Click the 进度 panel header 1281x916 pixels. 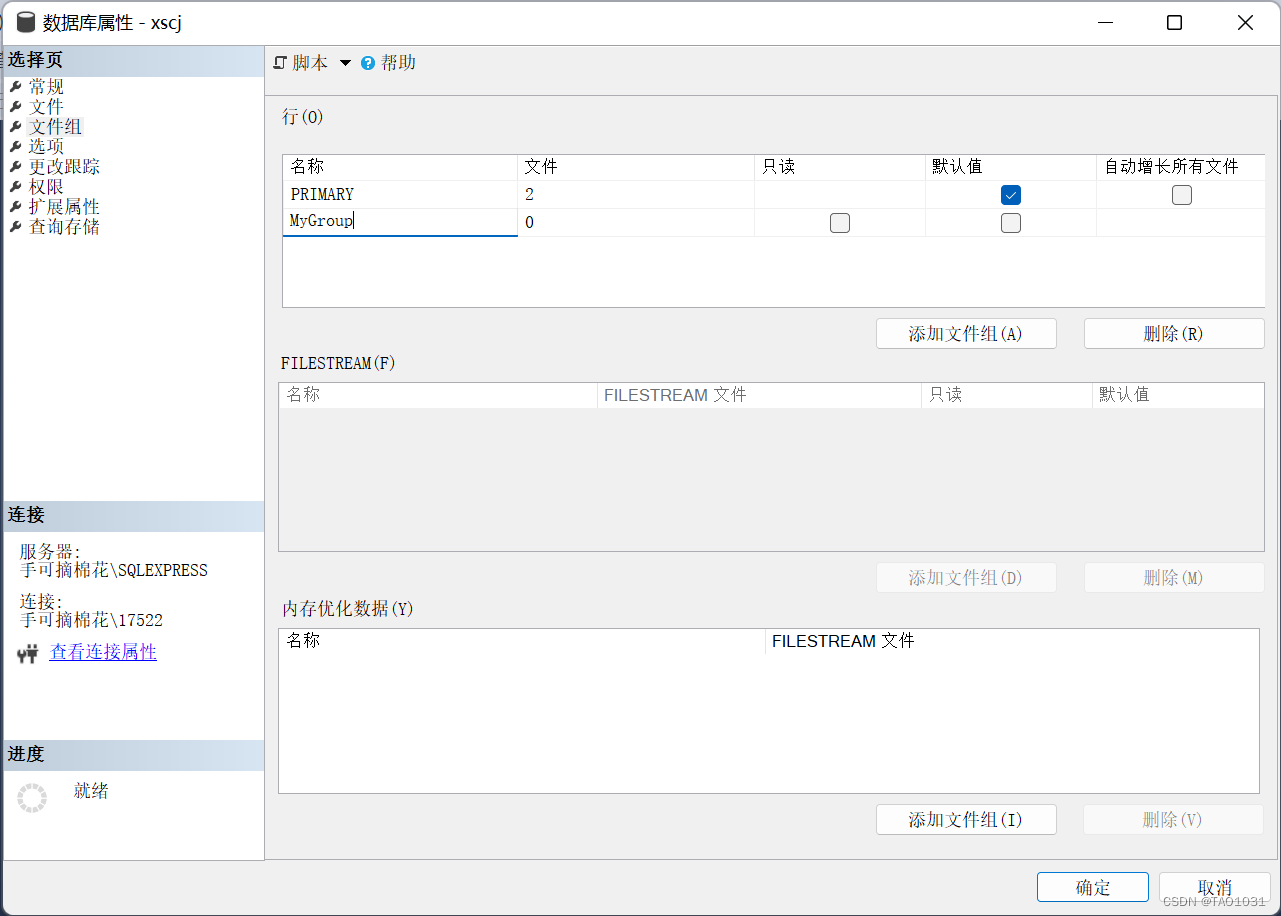pyautogui.click(x=133, y=755)
